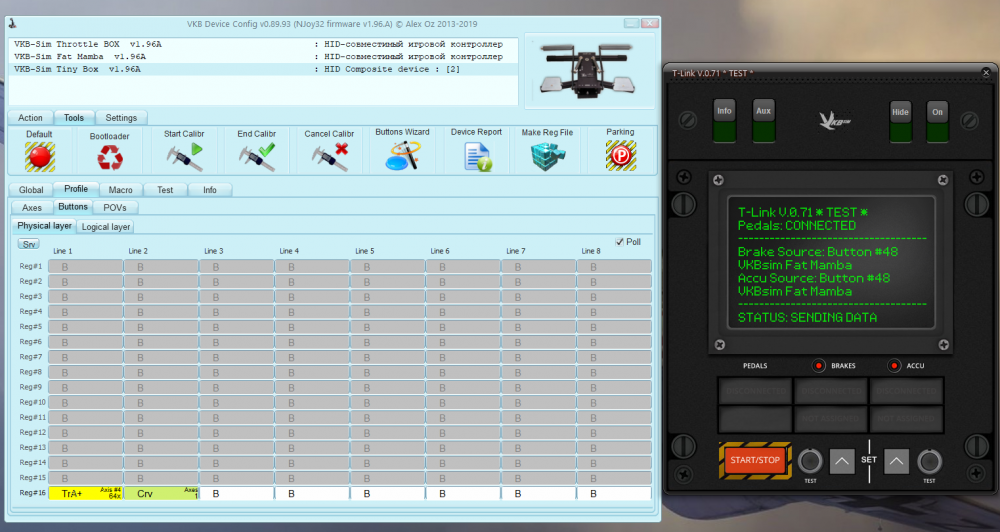Click the Line 1 column header
This screenshot has height=532, width=1000.
pos(62,251)
